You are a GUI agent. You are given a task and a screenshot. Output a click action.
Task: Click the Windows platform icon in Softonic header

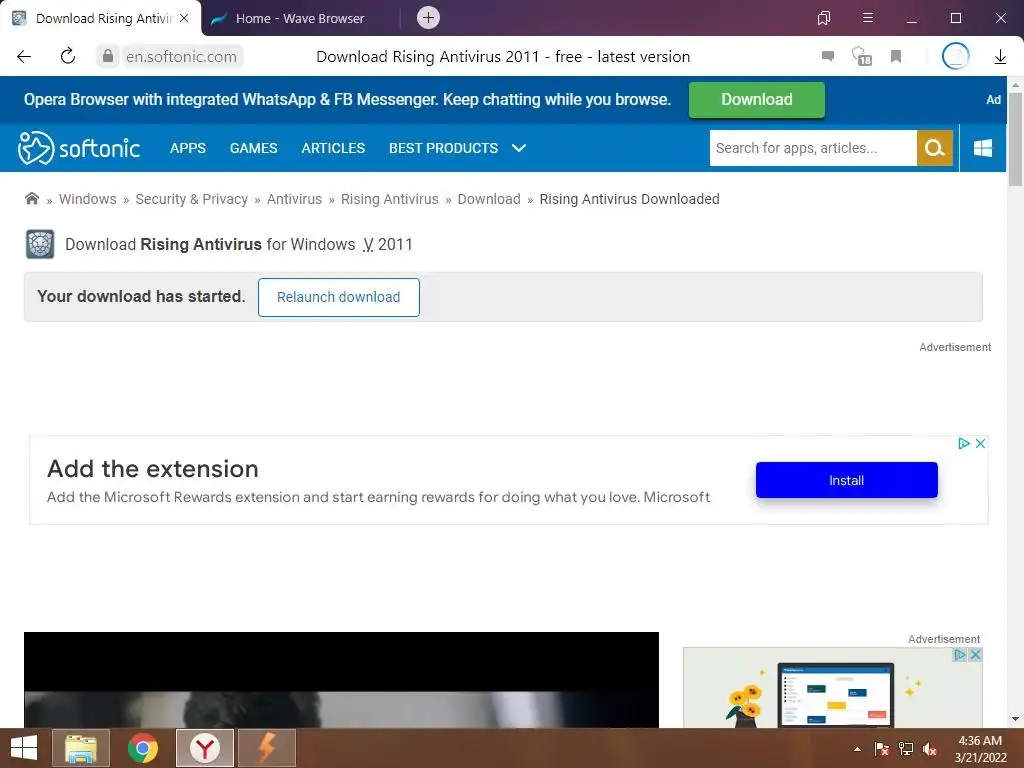pos(983,148)
